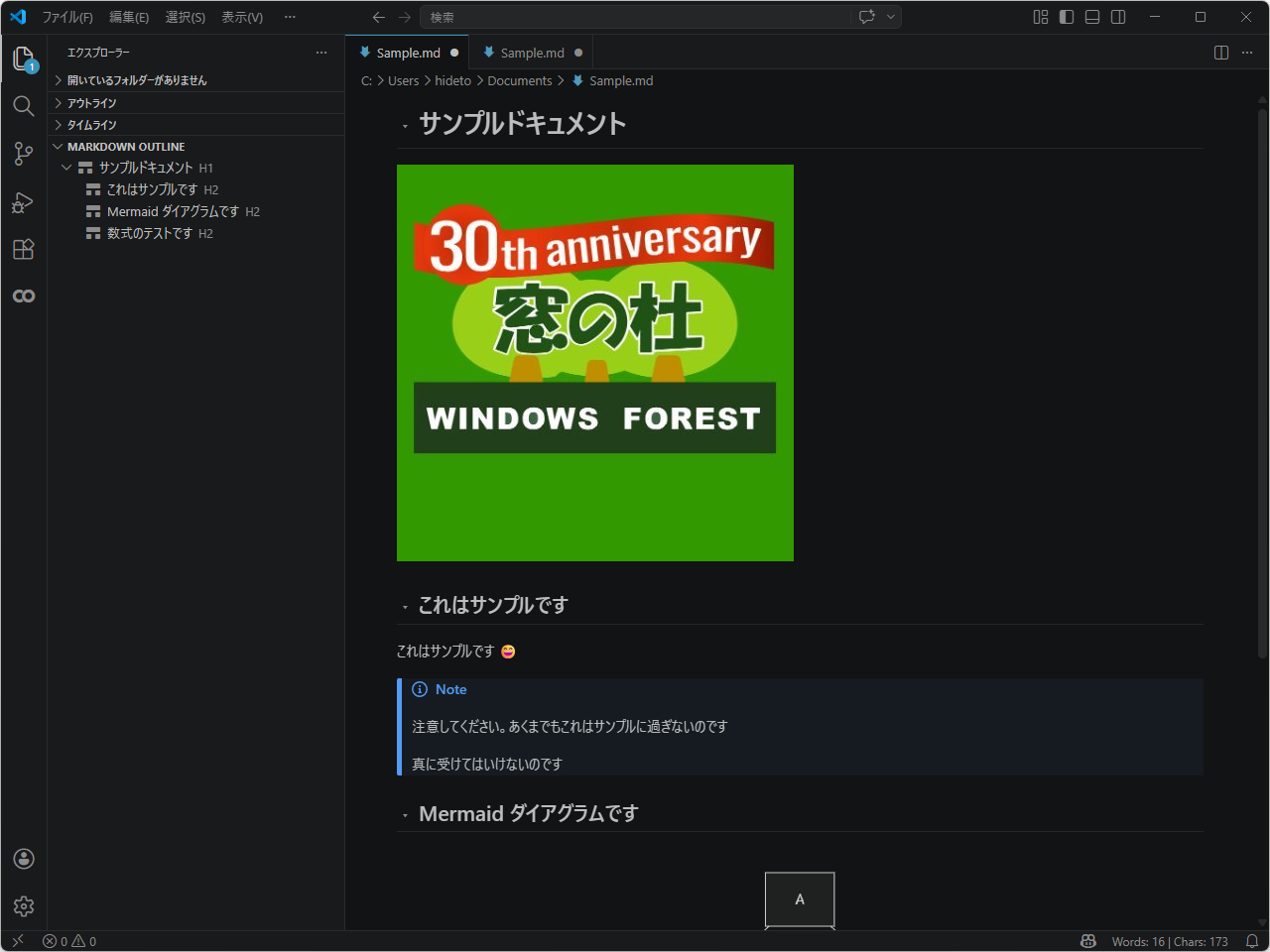Toggle the Secondary Side Bar control

click(x=1118, y=17)
